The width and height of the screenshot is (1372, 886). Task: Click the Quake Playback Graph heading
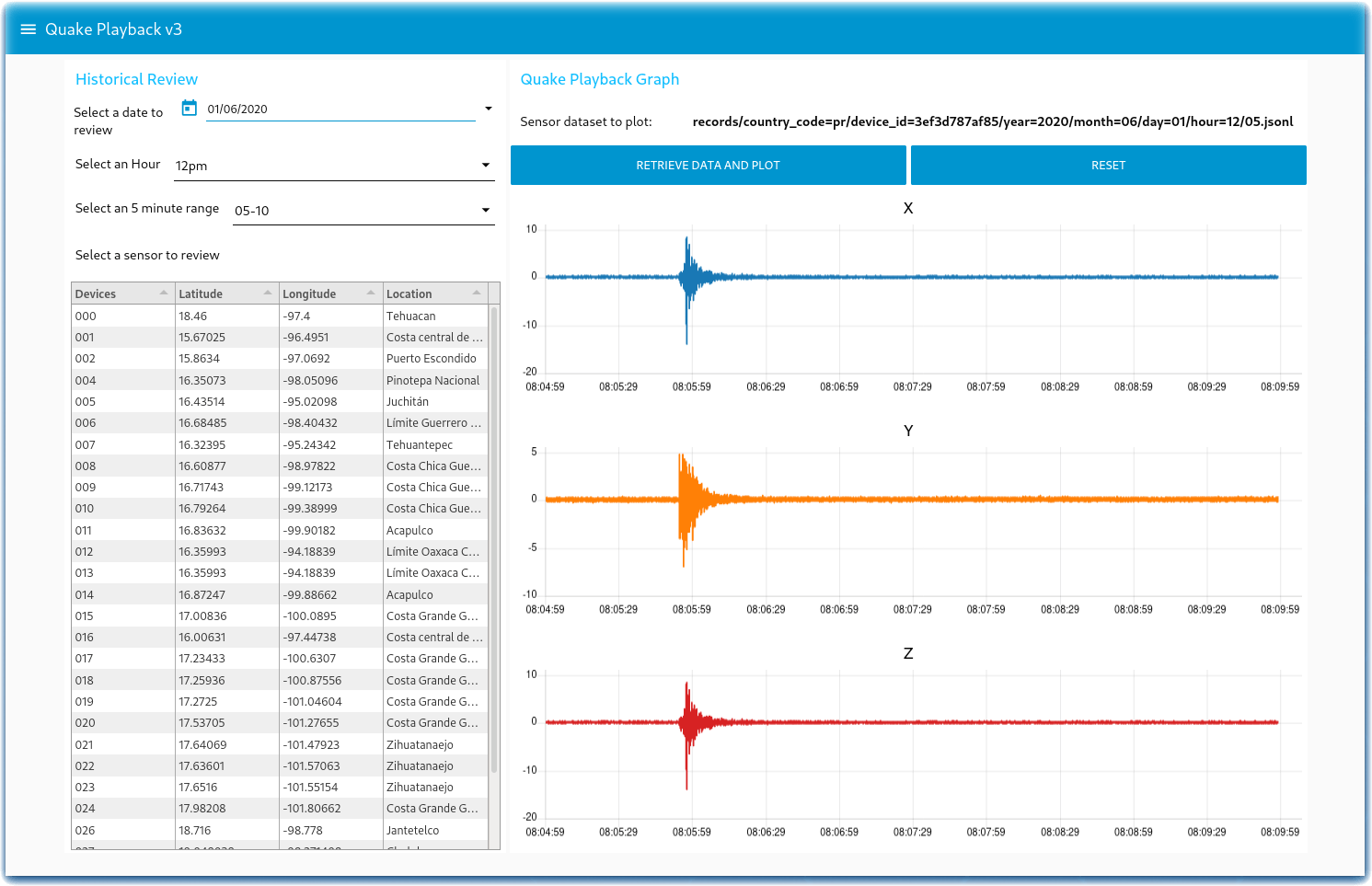(600, 79)
